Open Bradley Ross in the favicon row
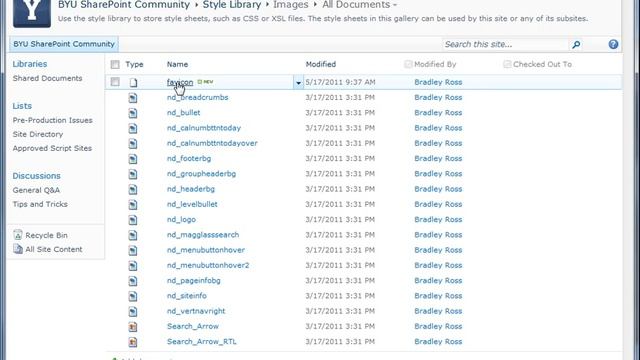 pos(438,82)
